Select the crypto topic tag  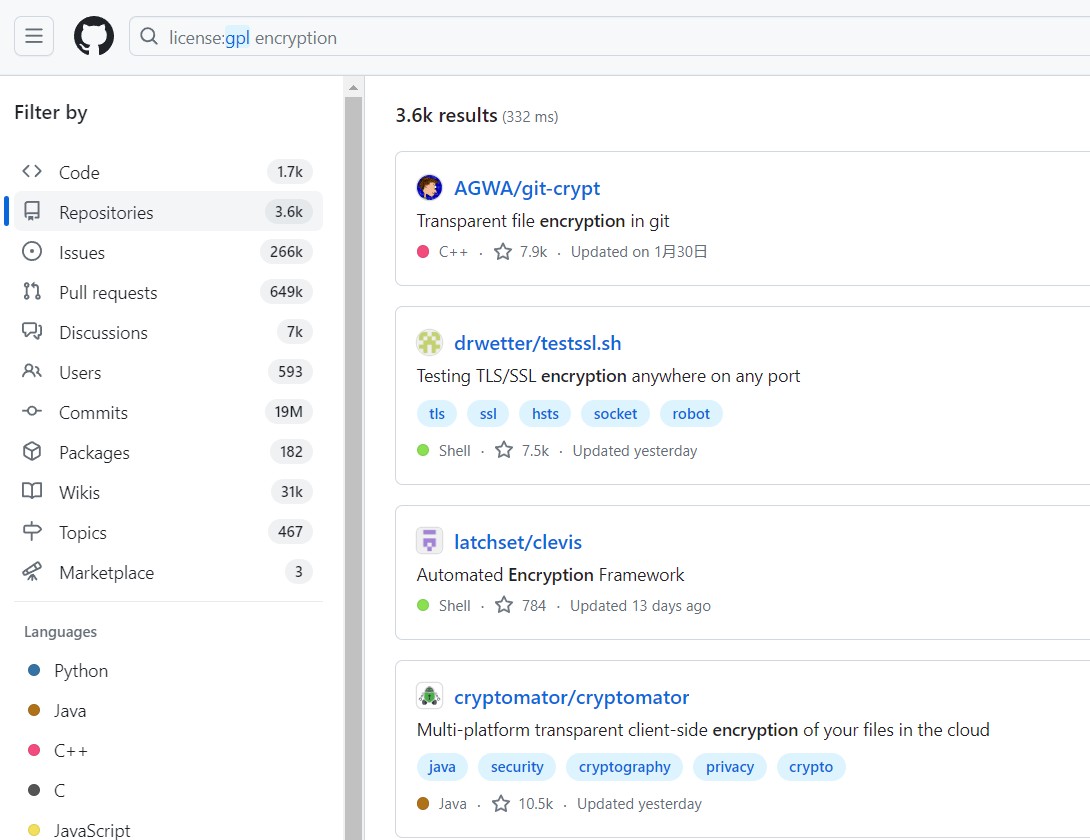tap(811, 767)
